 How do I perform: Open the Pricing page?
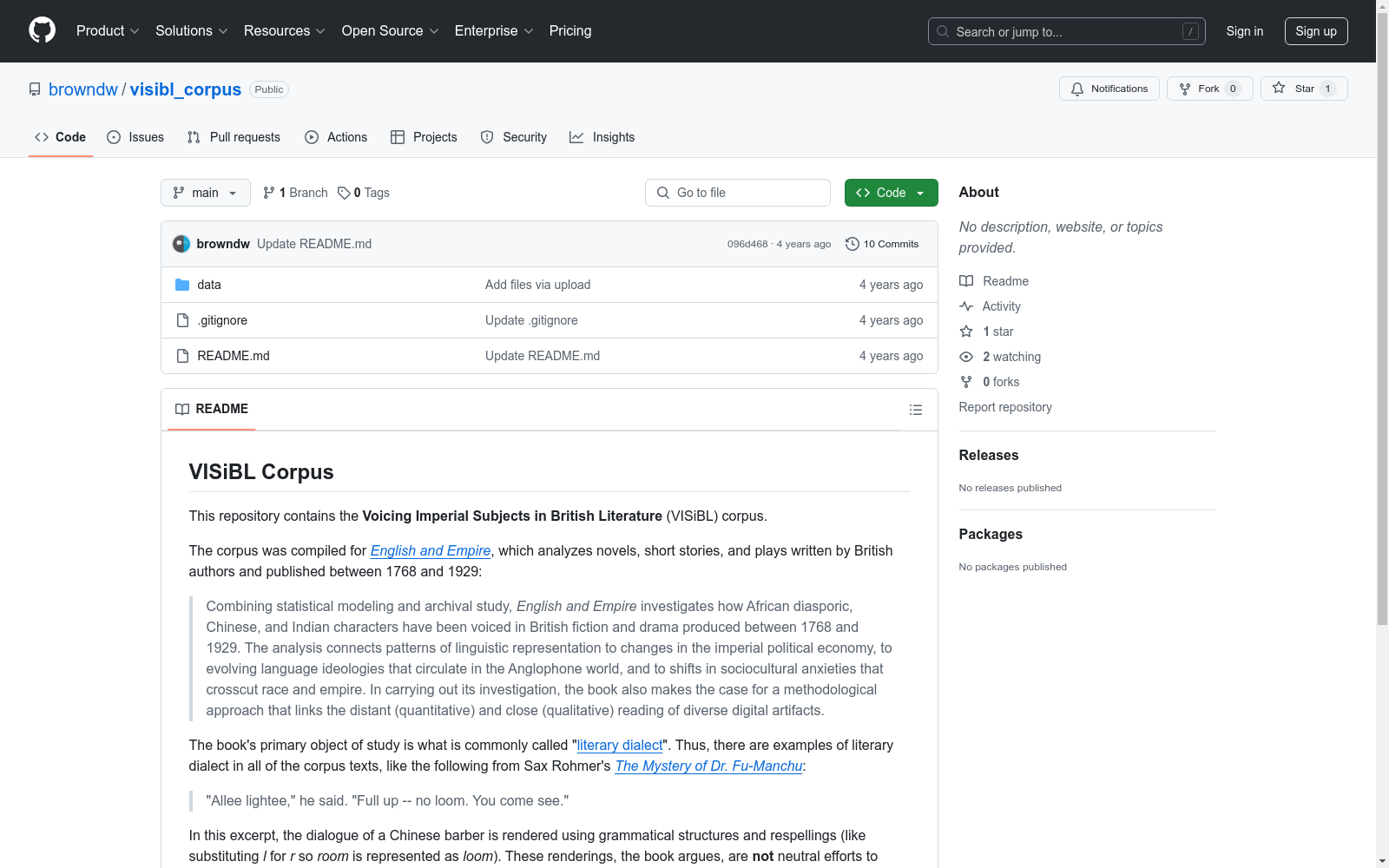(570, 31)
